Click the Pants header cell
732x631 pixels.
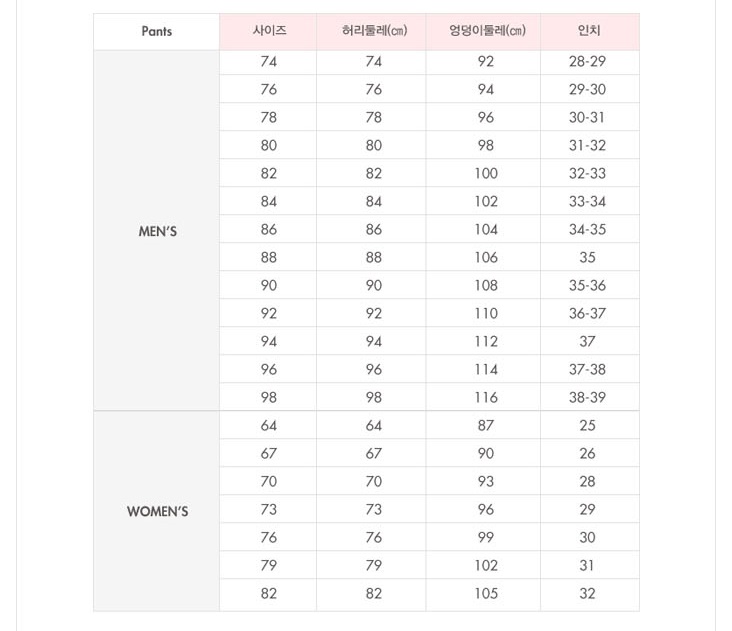157,31
